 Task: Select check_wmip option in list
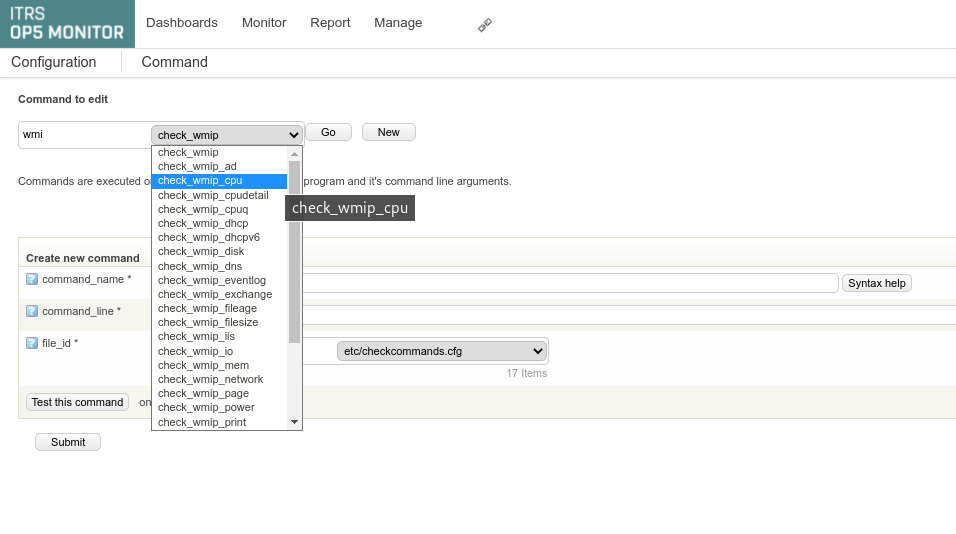pos(219,152)
